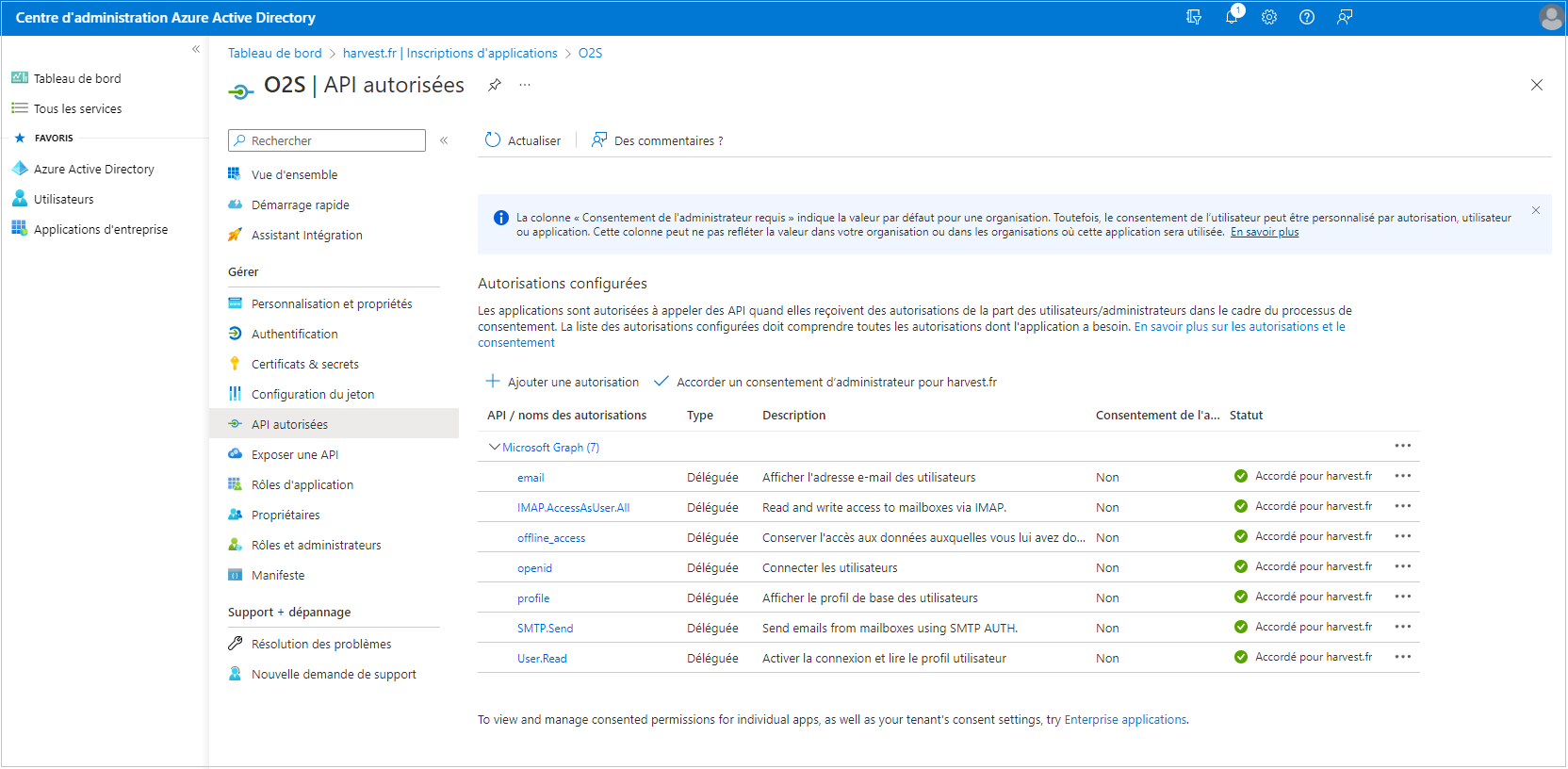This screenshot has width=1568, height=769.
Task: Click the help question mark icon
Action: [x=1307, y=17]
